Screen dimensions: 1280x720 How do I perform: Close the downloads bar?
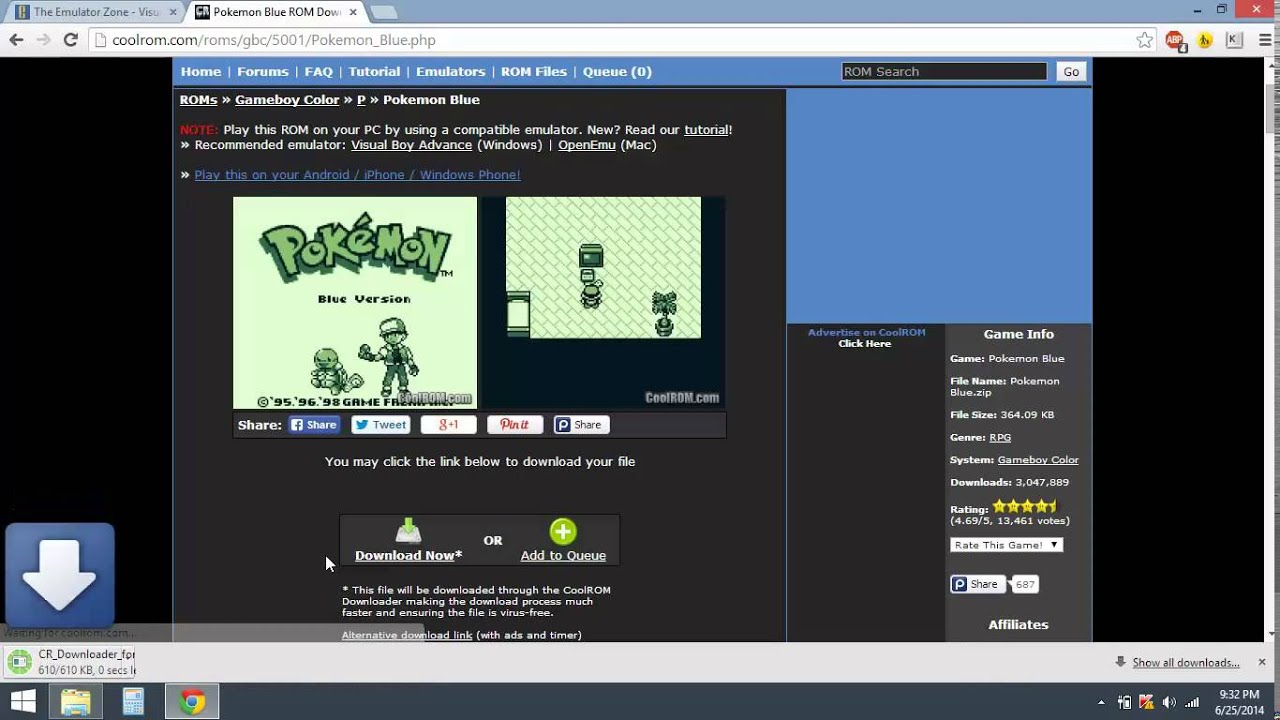coord(1262,662)
